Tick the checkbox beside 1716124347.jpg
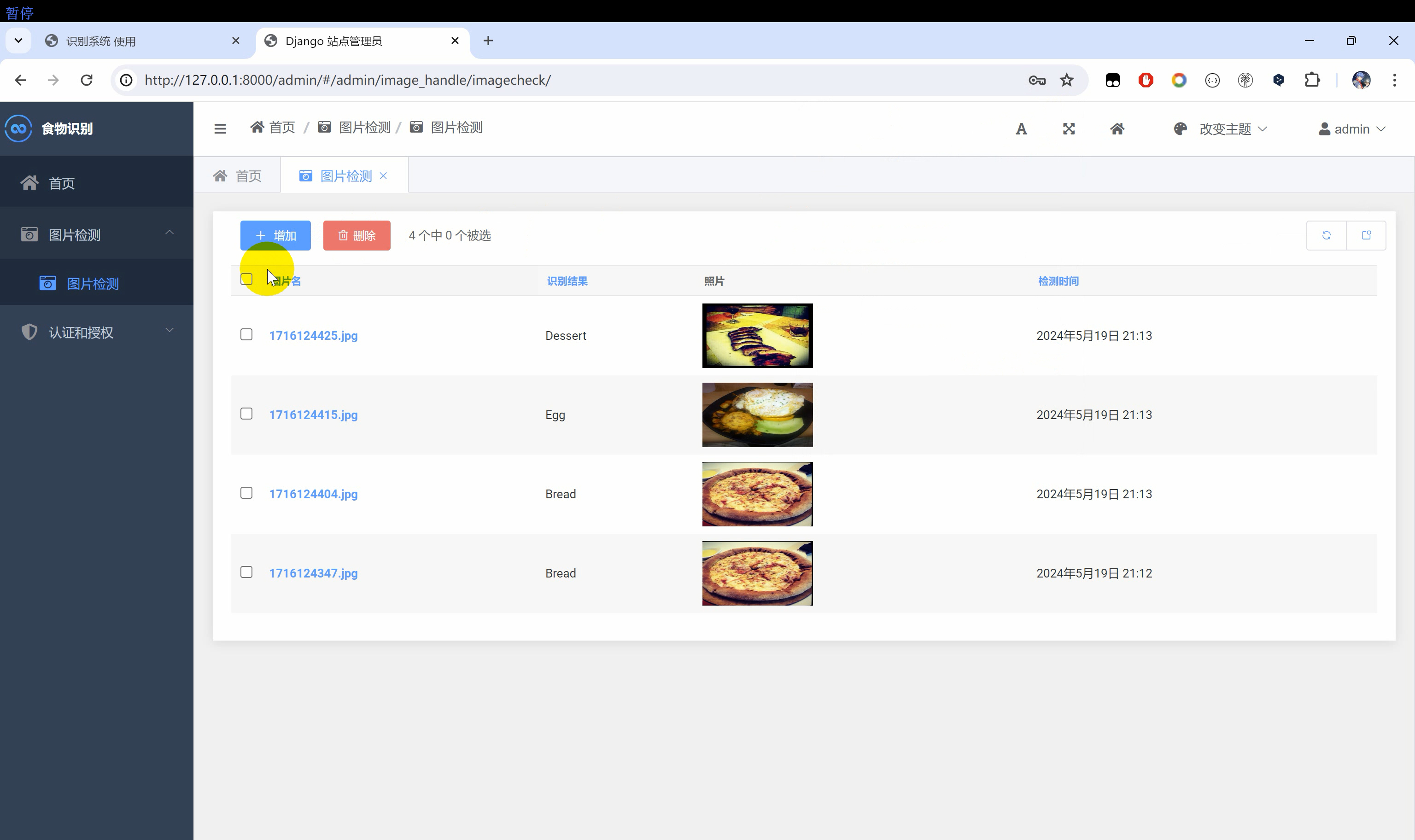The width and height of the screenshot is (1415, 840). coord(246,572)
